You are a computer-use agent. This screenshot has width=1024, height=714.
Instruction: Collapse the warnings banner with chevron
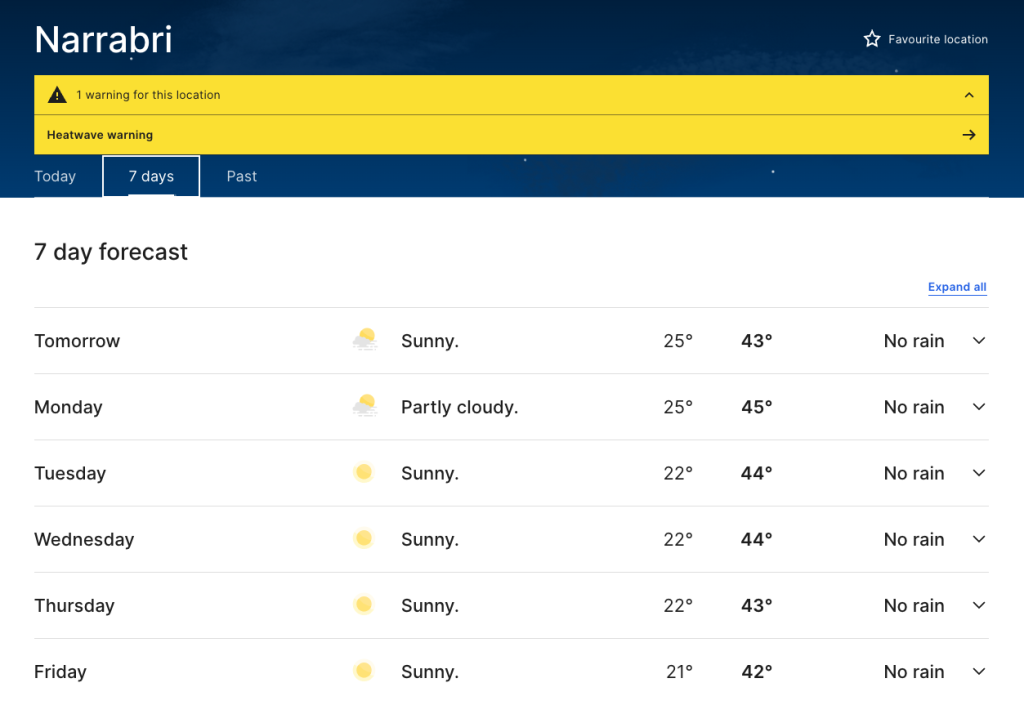(968, 95)
